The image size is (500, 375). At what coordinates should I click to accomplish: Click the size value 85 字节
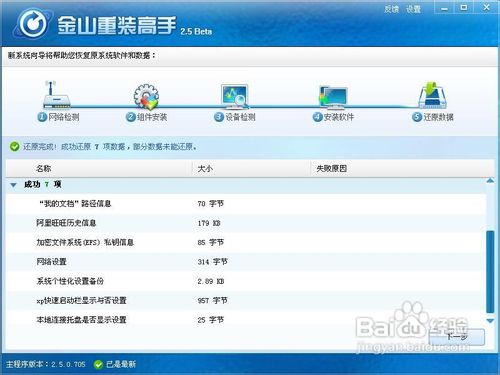pos(211,242)
